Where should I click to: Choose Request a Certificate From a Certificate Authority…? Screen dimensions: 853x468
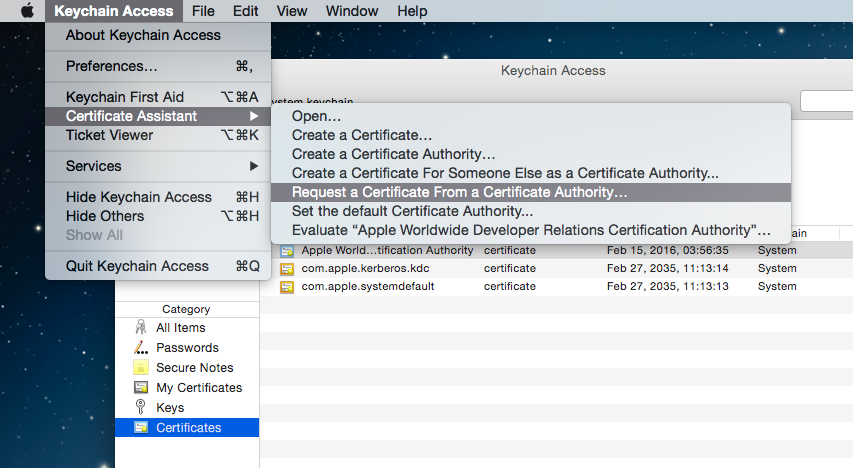point(530,192)
